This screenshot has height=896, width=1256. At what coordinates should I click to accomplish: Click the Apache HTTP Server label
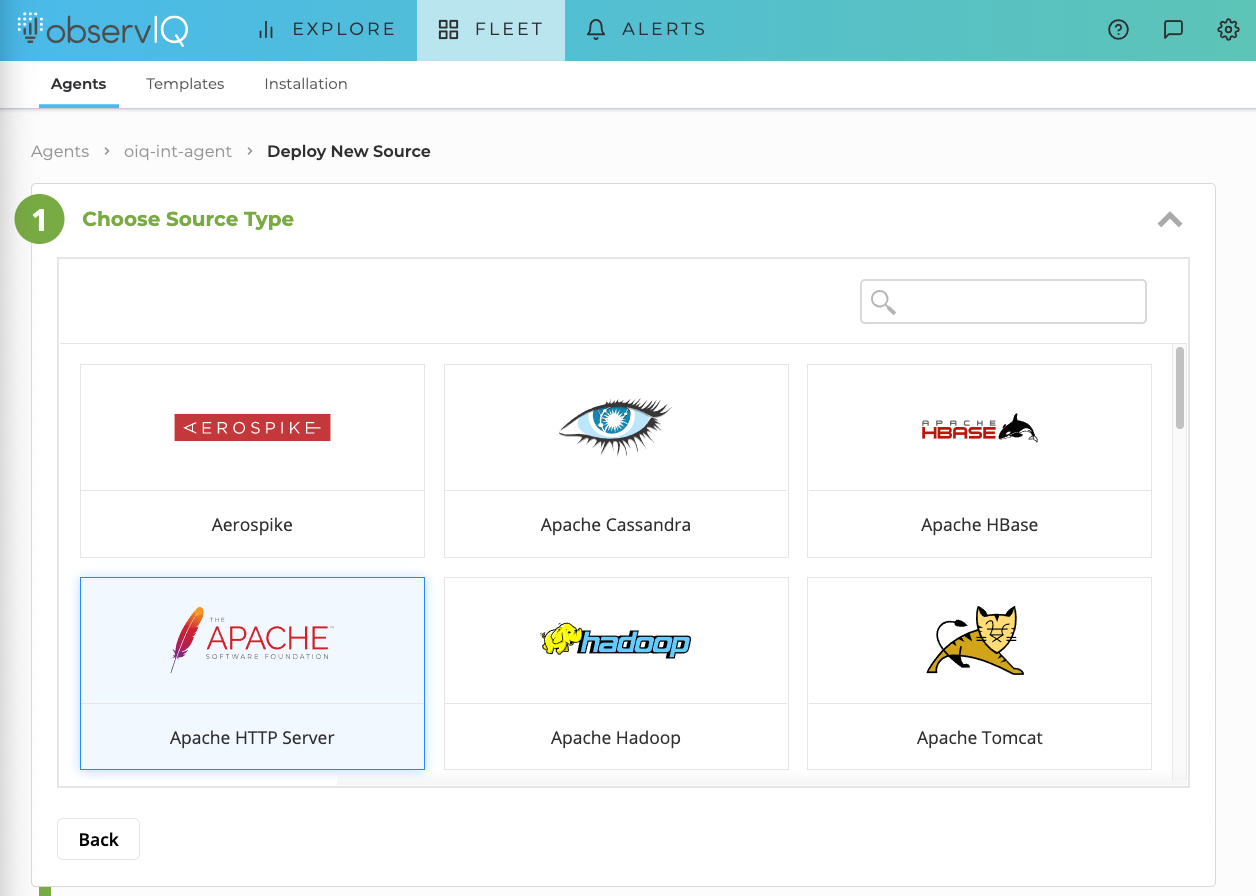coord(252,737)
